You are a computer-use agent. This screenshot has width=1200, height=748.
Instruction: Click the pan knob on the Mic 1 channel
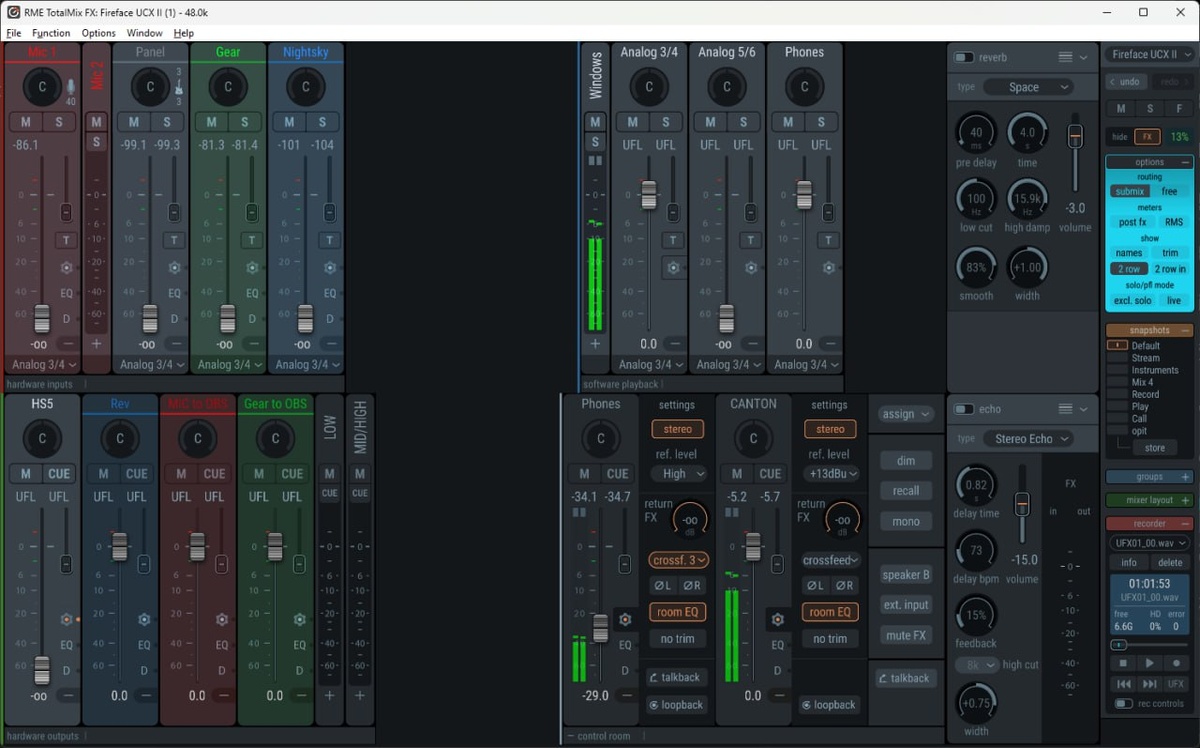[42, 87]
